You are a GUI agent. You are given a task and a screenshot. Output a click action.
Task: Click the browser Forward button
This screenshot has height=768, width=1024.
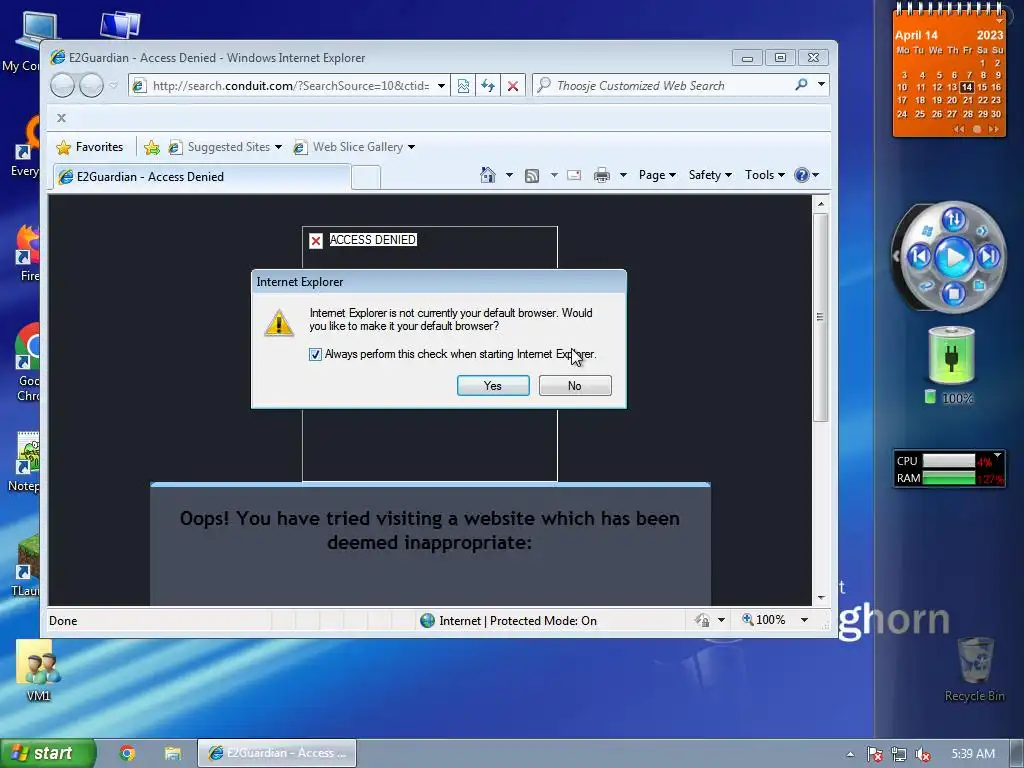[91, 86]
